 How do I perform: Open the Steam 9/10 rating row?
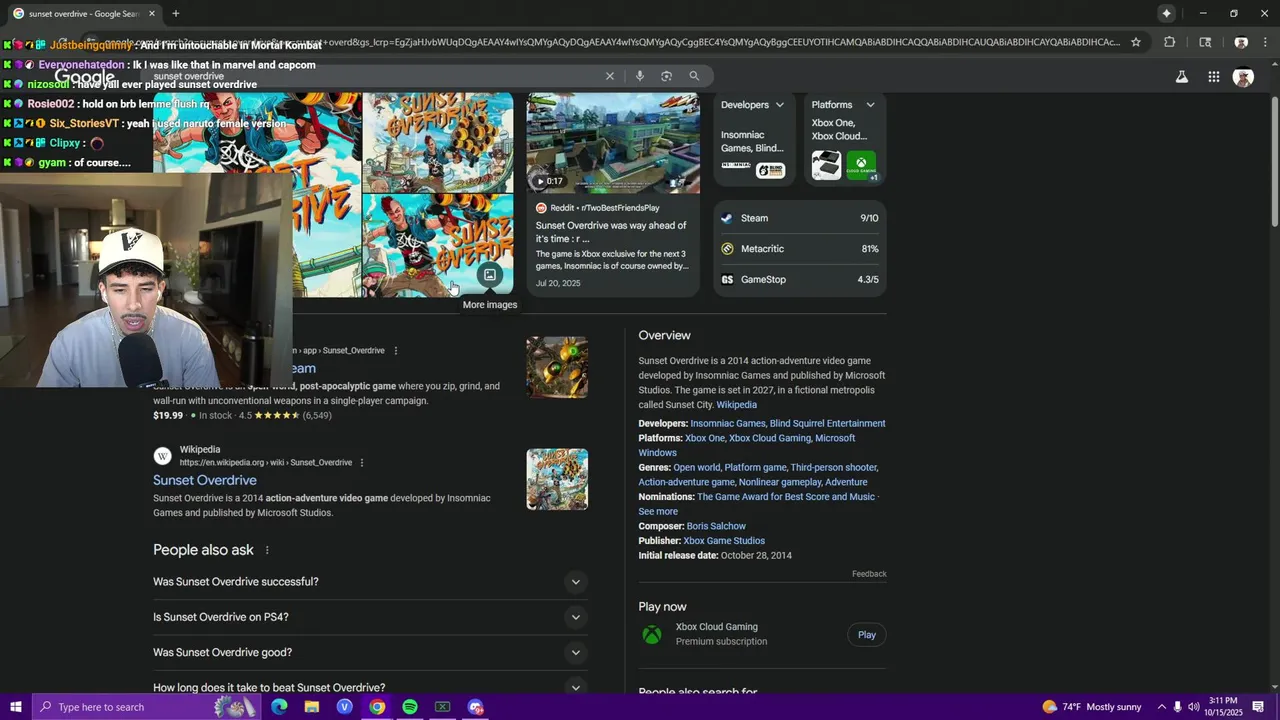pos(800,218)
